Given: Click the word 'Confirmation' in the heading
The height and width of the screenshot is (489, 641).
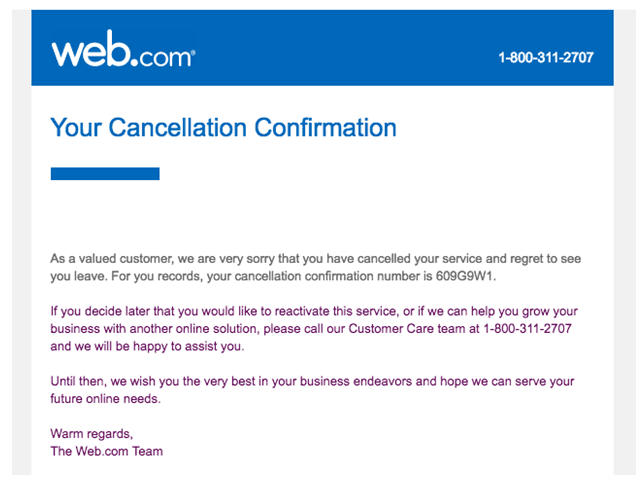Looking at the screenshot, I should point(325,128).
